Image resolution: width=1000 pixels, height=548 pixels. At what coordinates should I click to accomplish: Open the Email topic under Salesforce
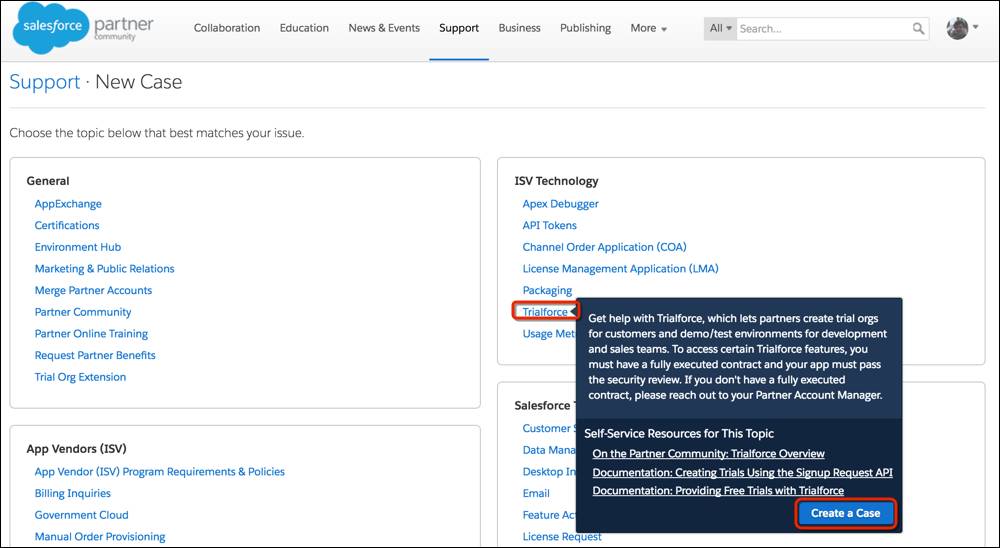click(x=536, y=494)
